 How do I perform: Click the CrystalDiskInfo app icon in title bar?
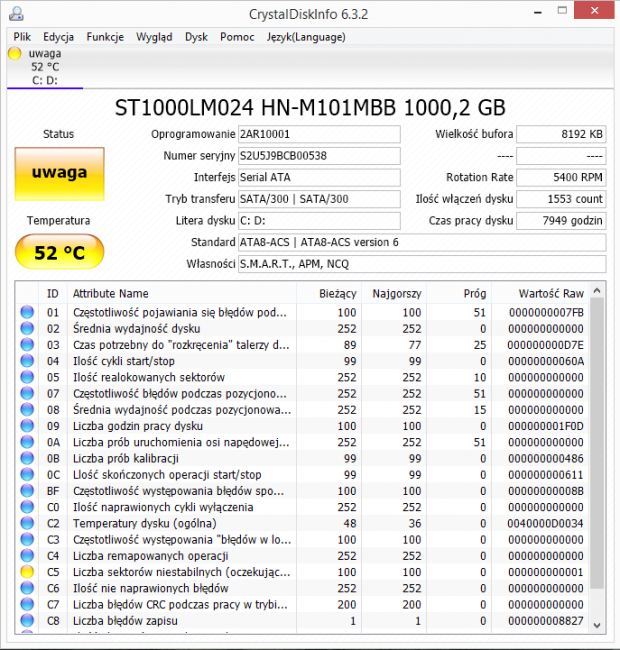click(17, 14)
